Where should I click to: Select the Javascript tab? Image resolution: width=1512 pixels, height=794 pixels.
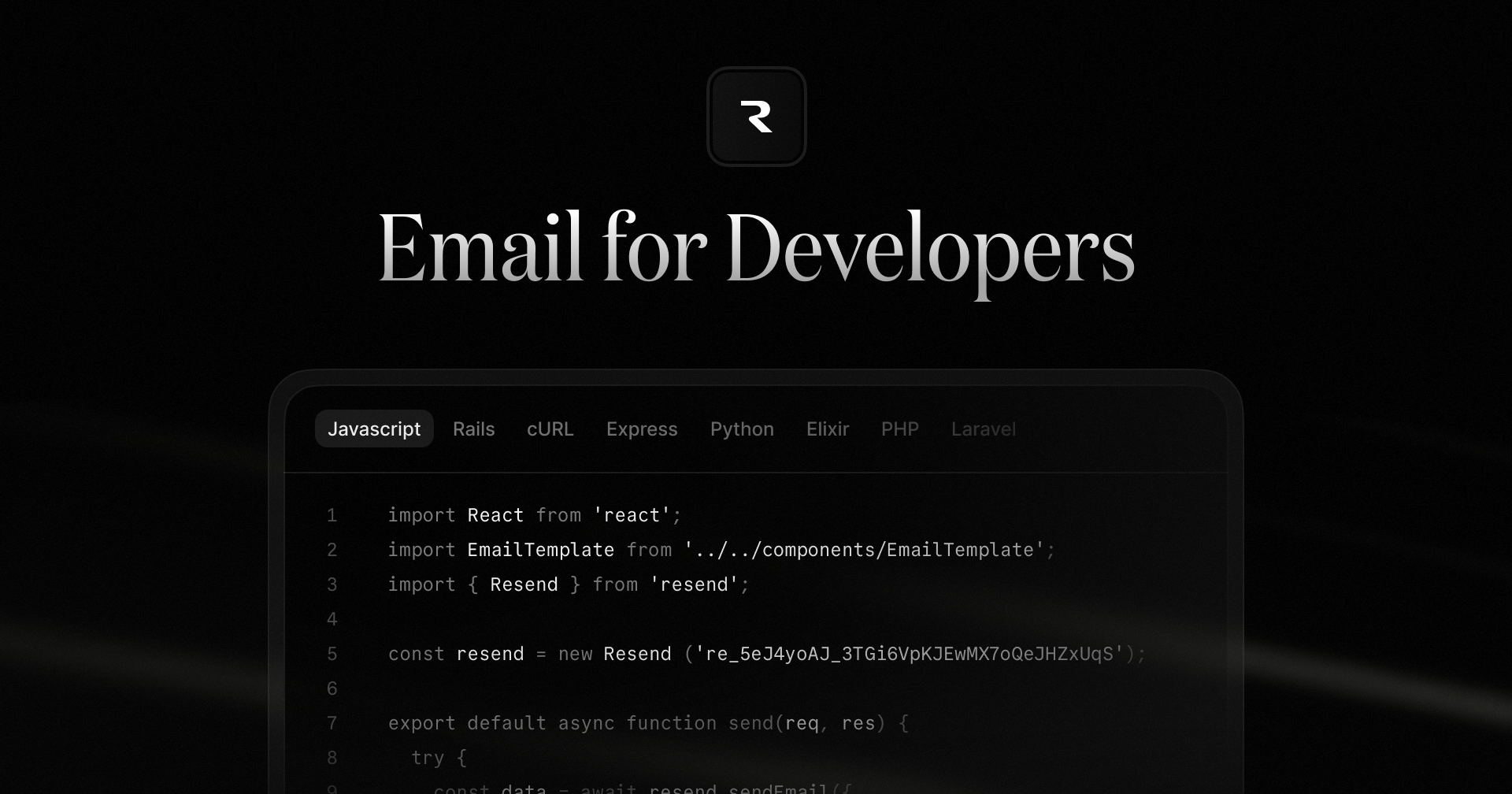click(375, 429)
